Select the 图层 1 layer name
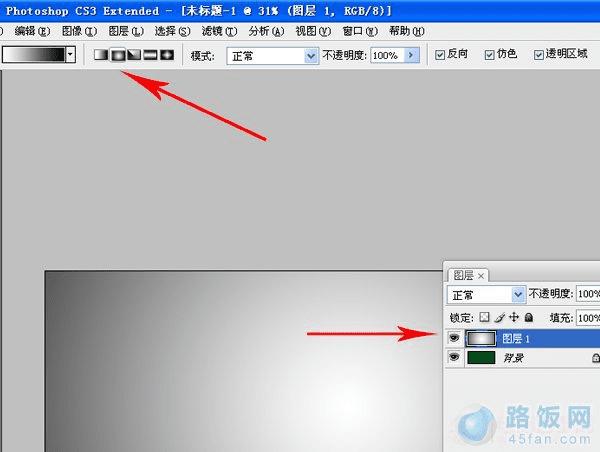600x452 pixels. [x=516, y=338]
